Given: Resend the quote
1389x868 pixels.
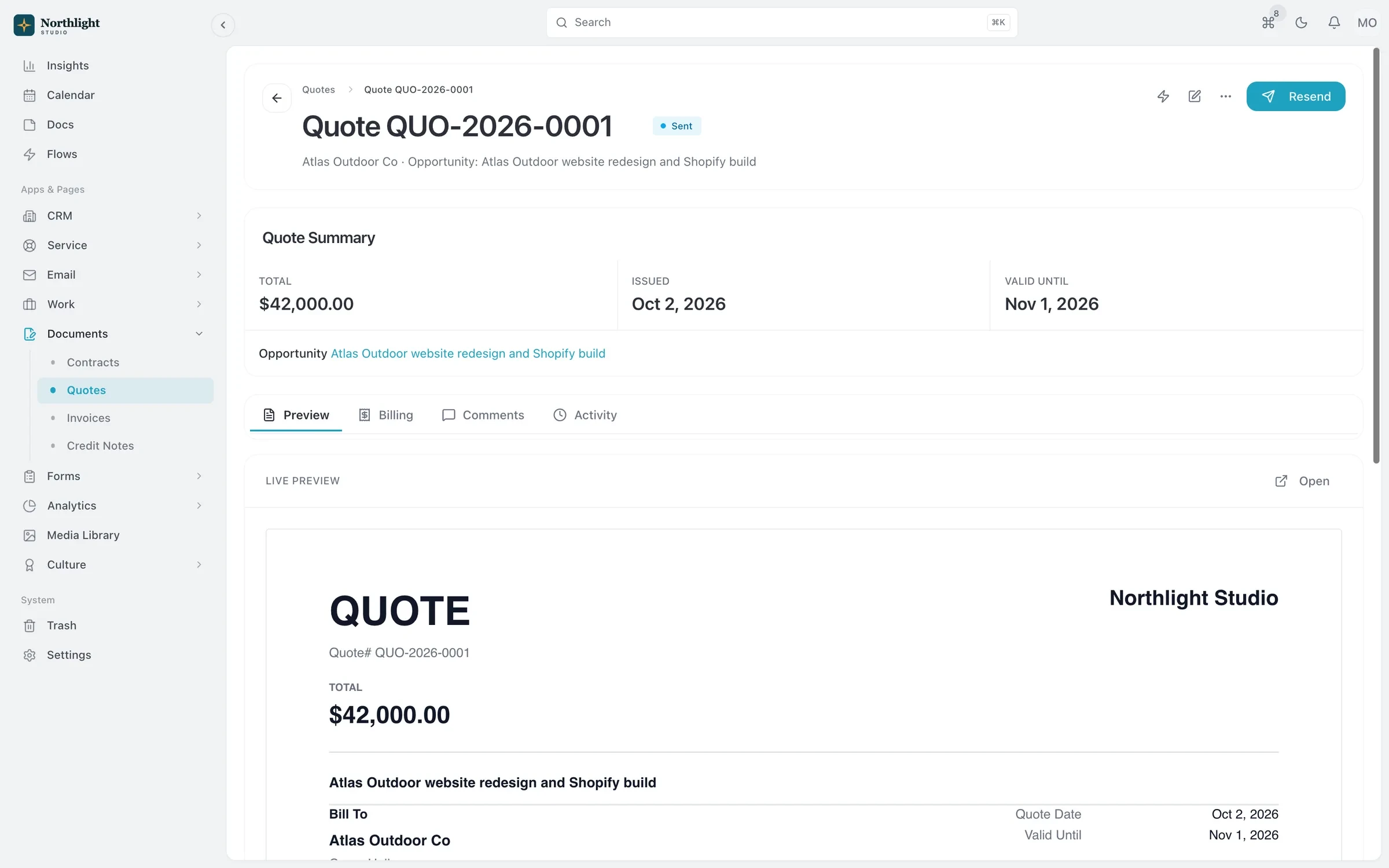Looking at the screenshot, I should [x=1296, y=97].
